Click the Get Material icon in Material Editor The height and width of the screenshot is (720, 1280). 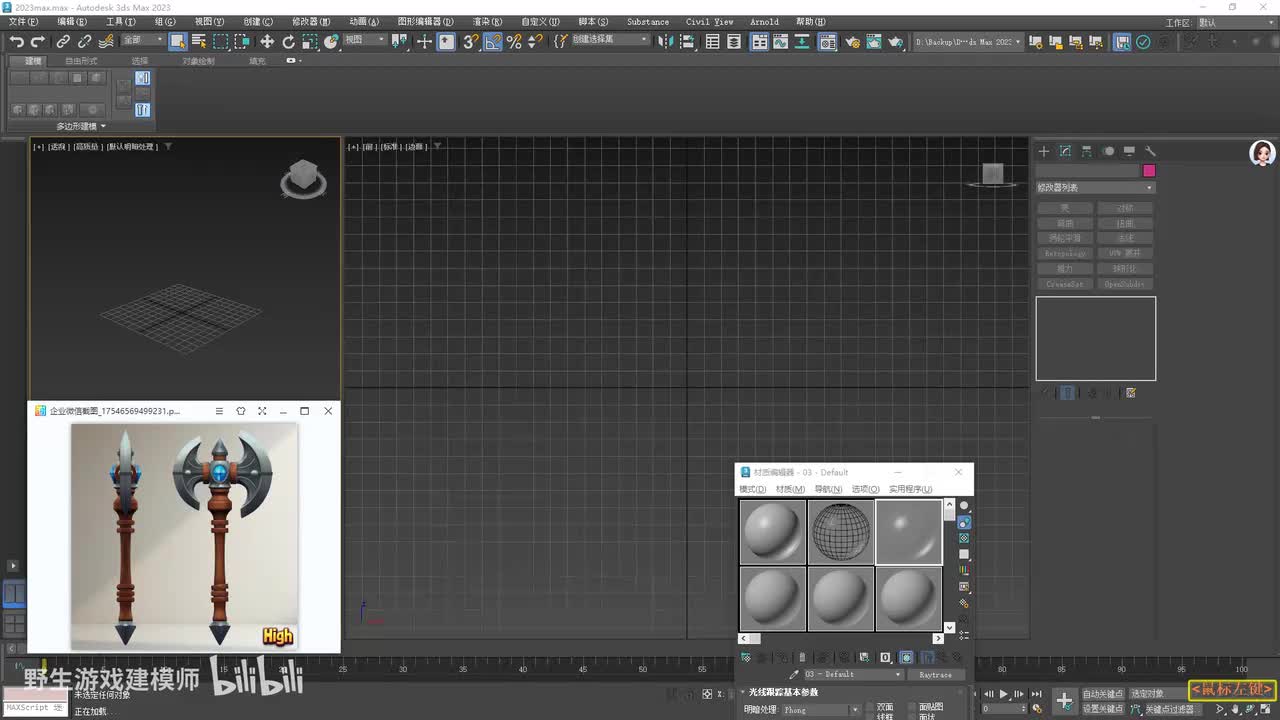pyautogui.click(x=746, y=657)
